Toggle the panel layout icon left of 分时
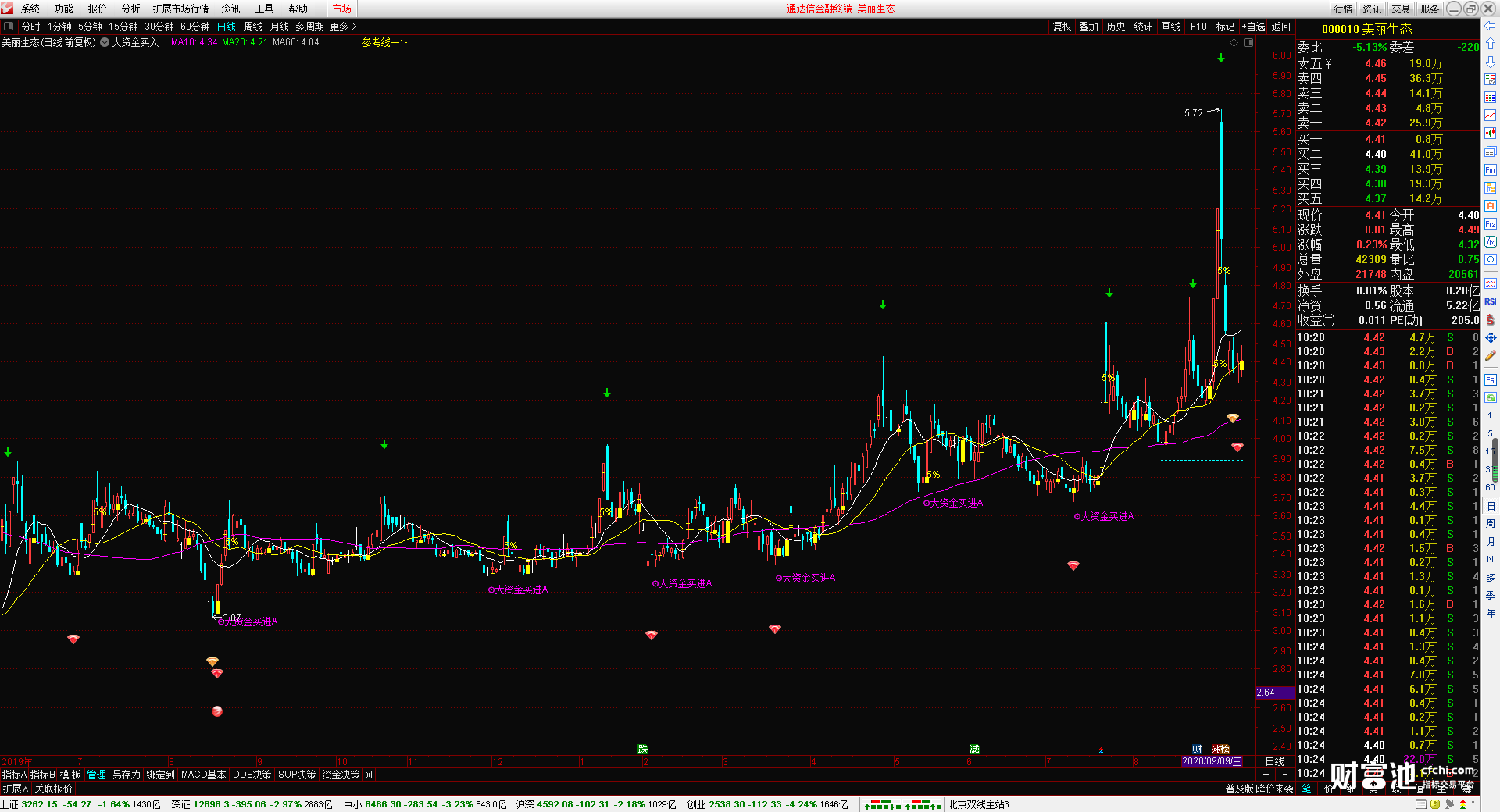 (x=9, y=27)
